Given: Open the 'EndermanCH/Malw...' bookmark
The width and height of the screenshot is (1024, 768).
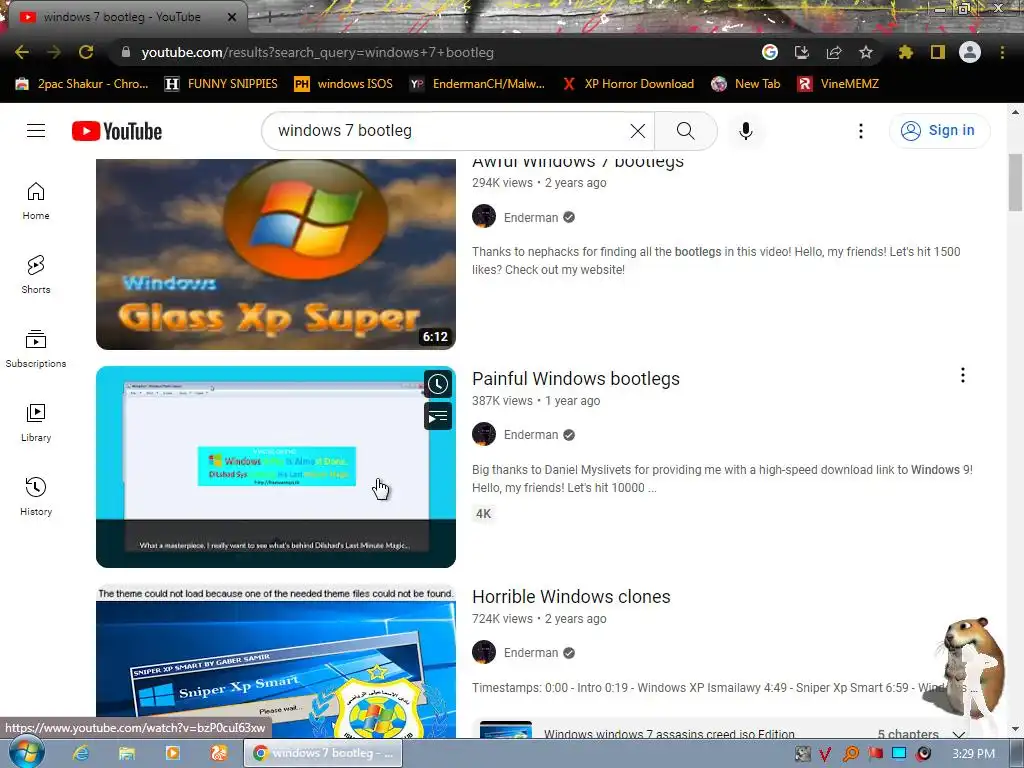Looking at the screenshot, I should (477, 84).
